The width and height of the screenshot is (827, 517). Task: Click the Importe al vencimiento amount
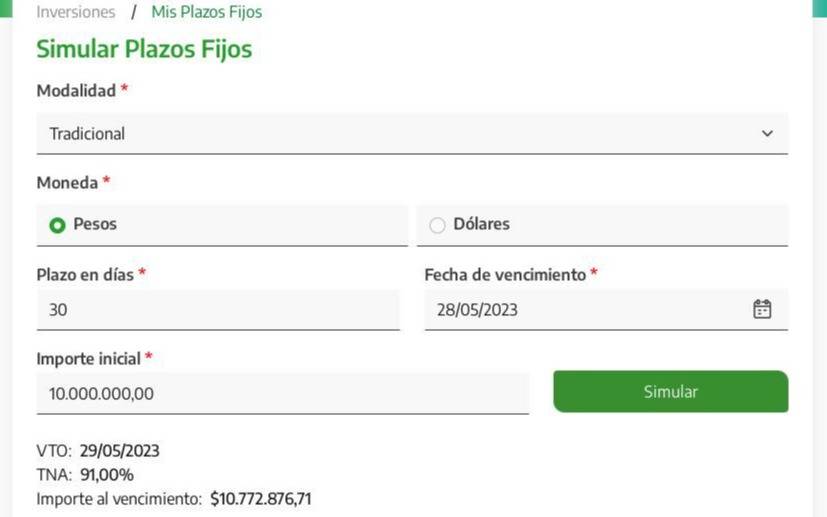(x=261, y=498)
